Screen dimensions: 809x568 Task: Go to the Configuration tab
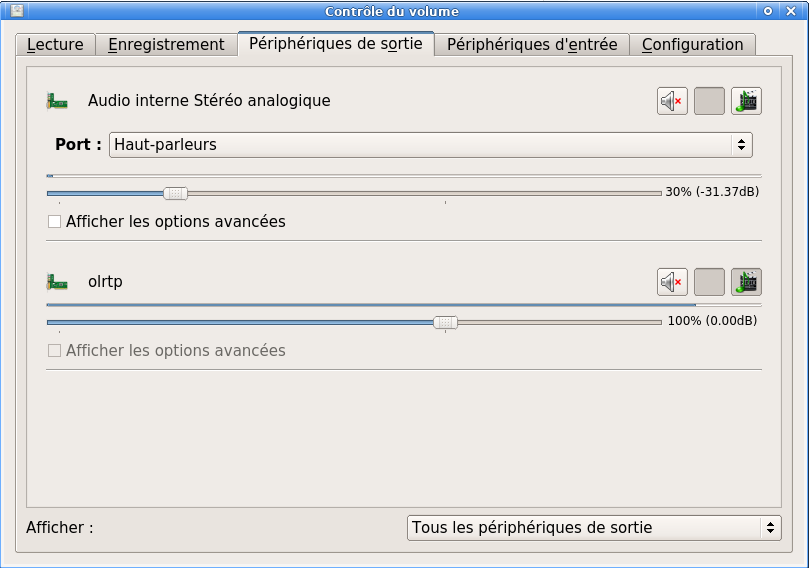click(692, 44)
